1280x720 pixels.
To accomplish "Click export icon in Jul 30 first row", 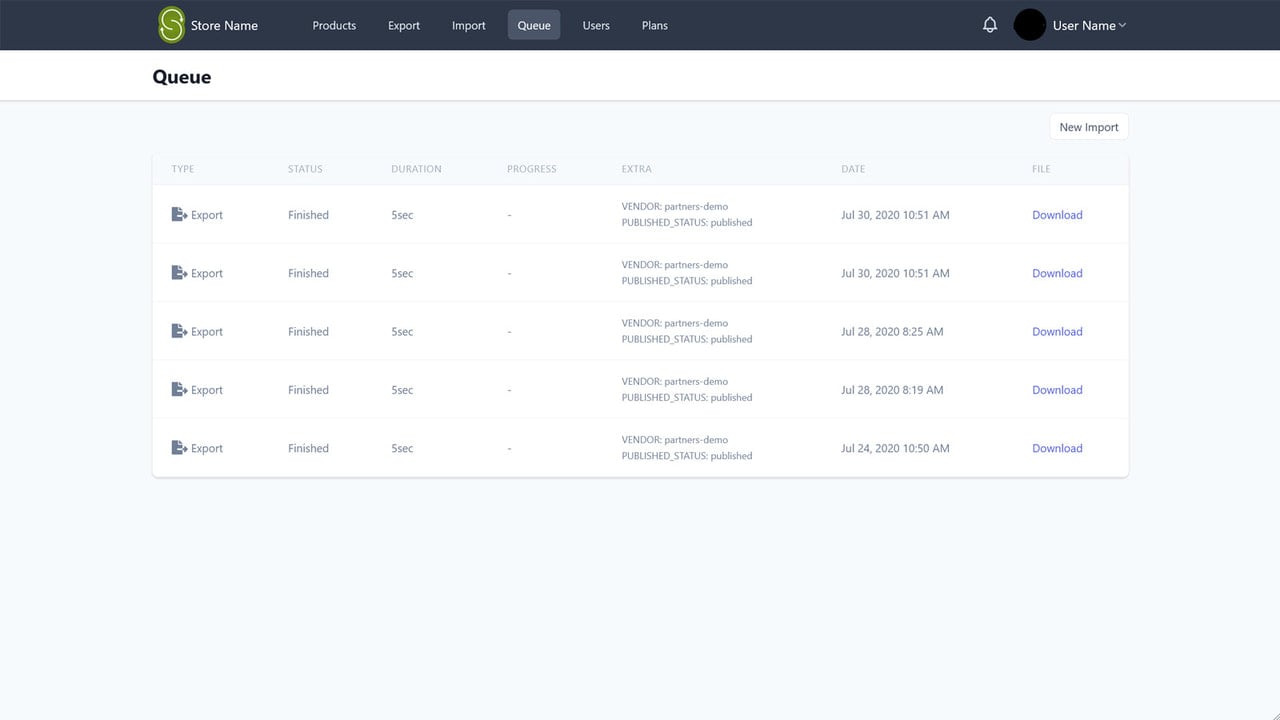I will click(179, 215).
